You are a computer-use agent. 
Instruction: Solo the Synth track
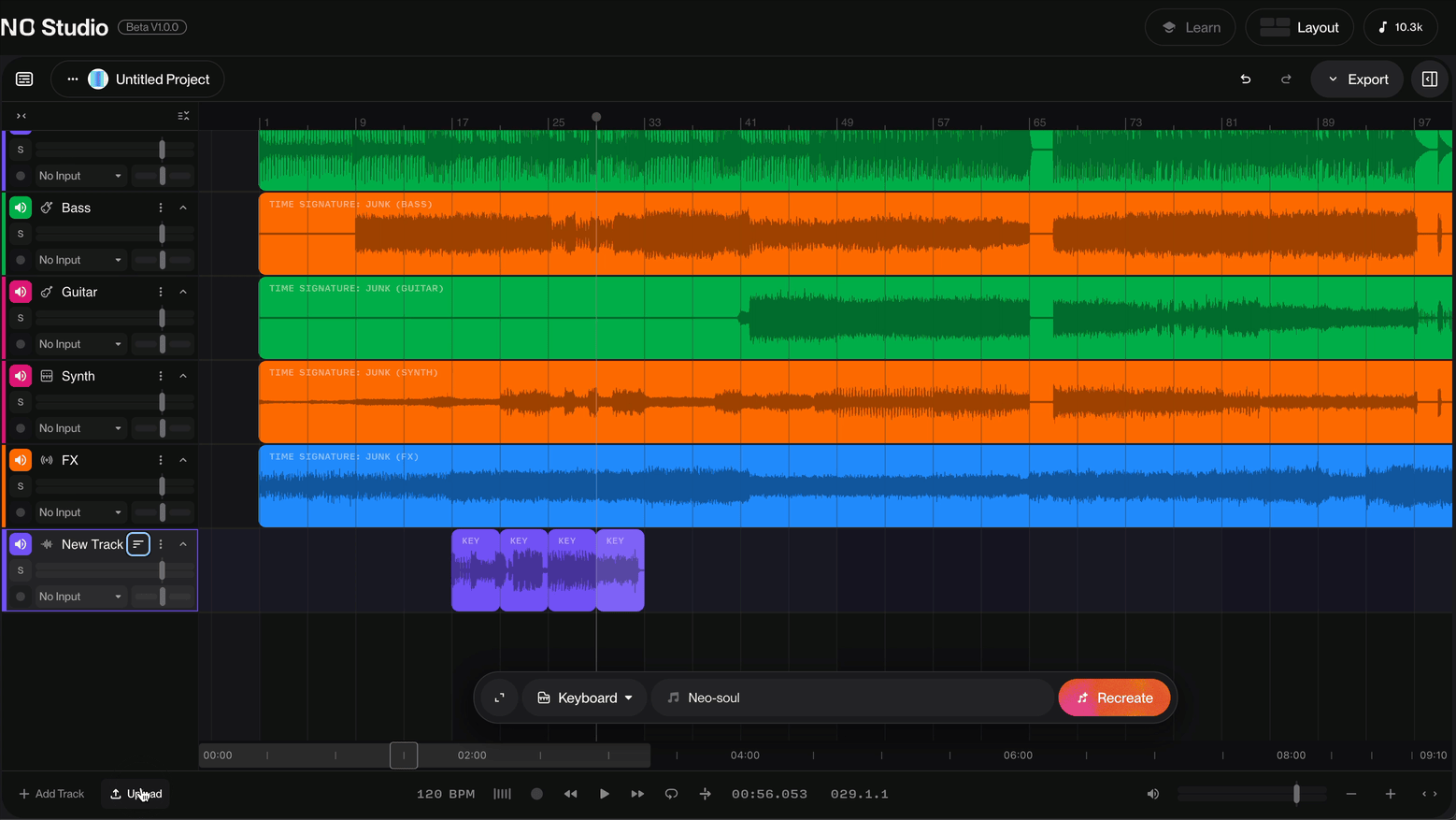coord(21,402)
